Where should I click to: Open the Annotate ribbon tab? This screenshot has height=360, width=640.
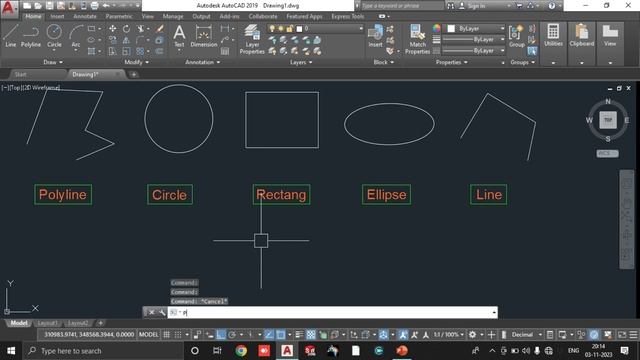[x=85, y=16]
